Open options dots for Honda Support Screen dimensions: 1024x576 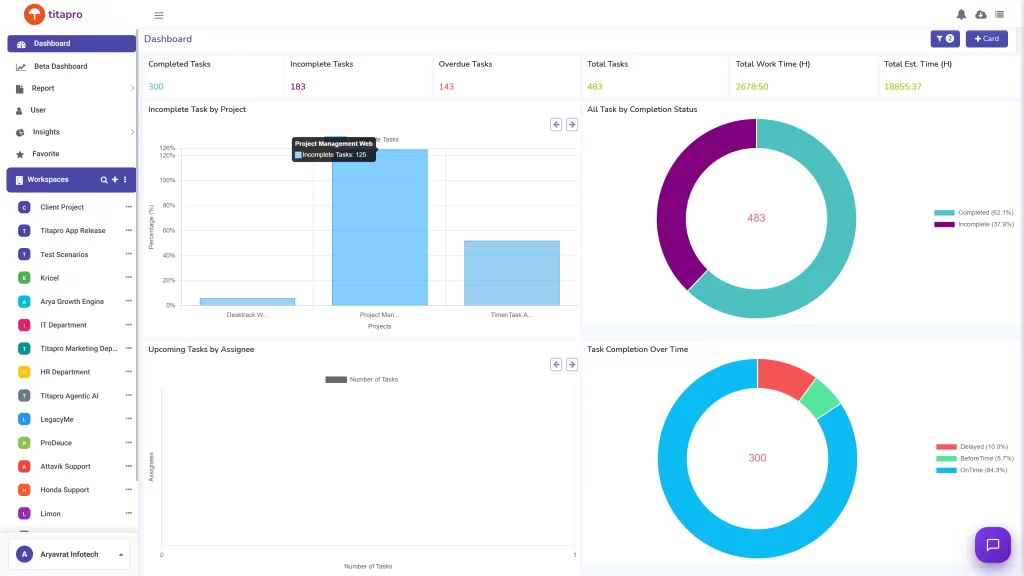click(x=129, y=489)
